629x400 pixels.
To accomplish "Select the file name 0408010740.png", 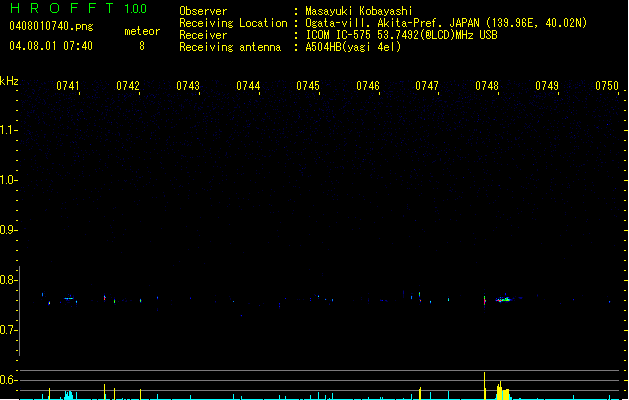I will [x=51, y=26].
